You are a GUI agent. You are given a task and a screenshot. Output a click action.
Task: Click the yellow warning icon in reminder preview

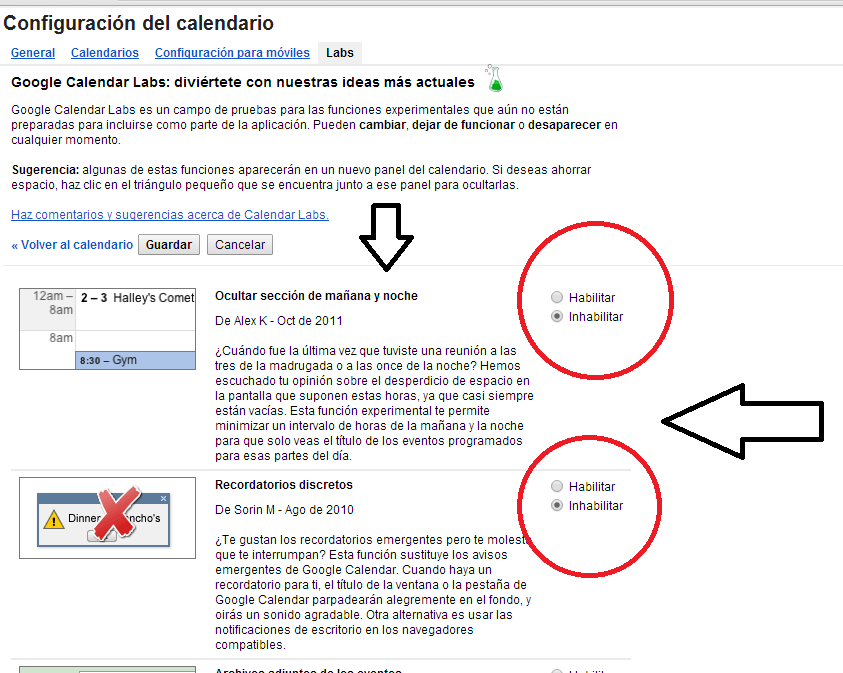tap(53, 519)
